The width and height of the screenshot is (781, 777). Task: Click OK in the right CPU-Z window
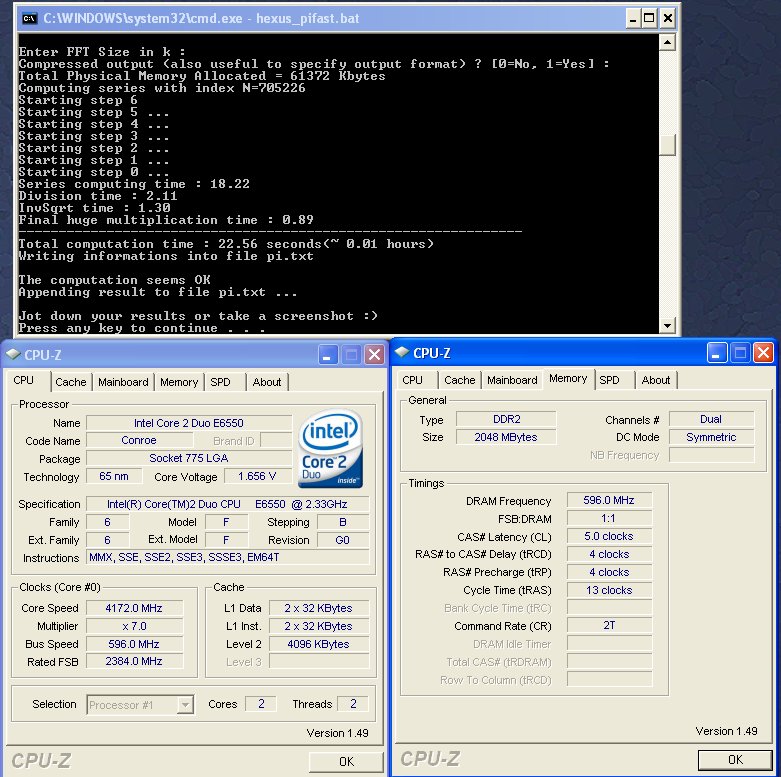click(735, 760)
